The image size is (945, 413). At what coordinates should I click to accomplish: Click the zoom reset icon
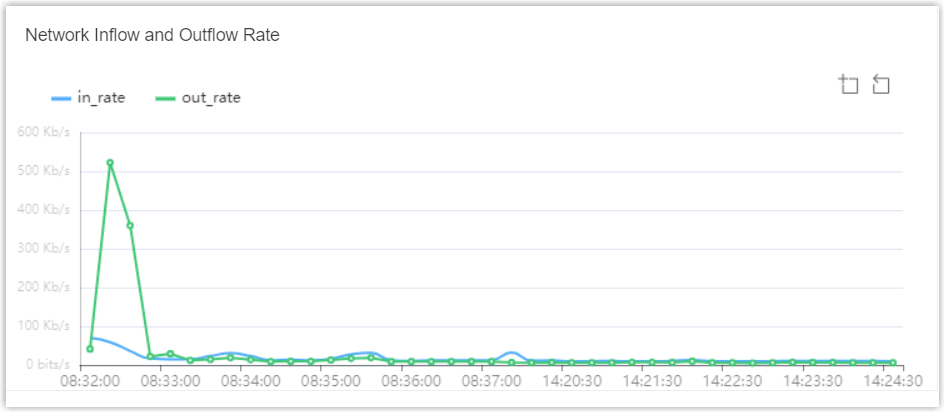[x=881, y=85]
